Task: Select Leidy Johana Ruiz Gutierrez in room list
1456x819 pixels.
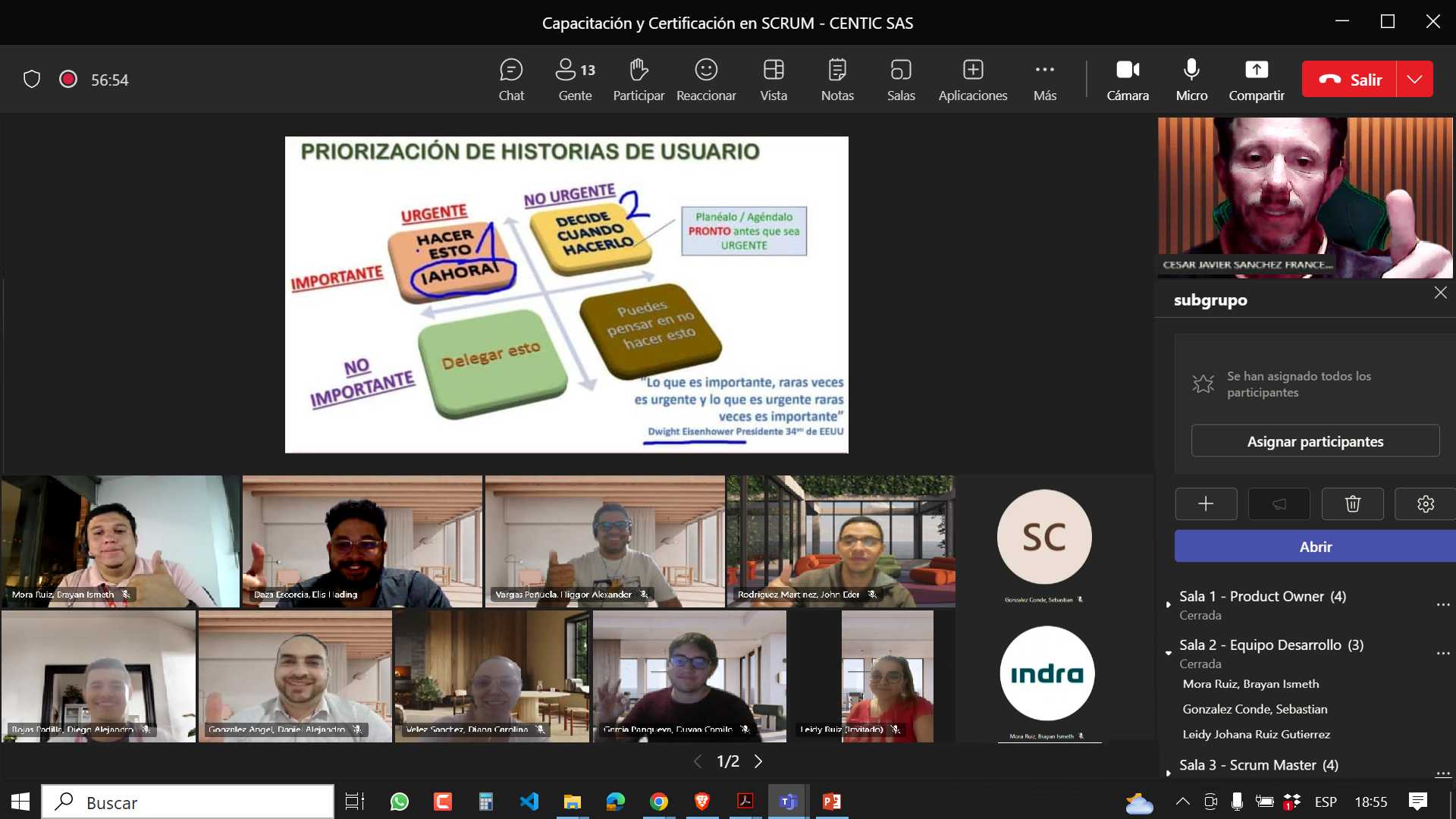Action: pyautogui.click(x=1256, y=734)
